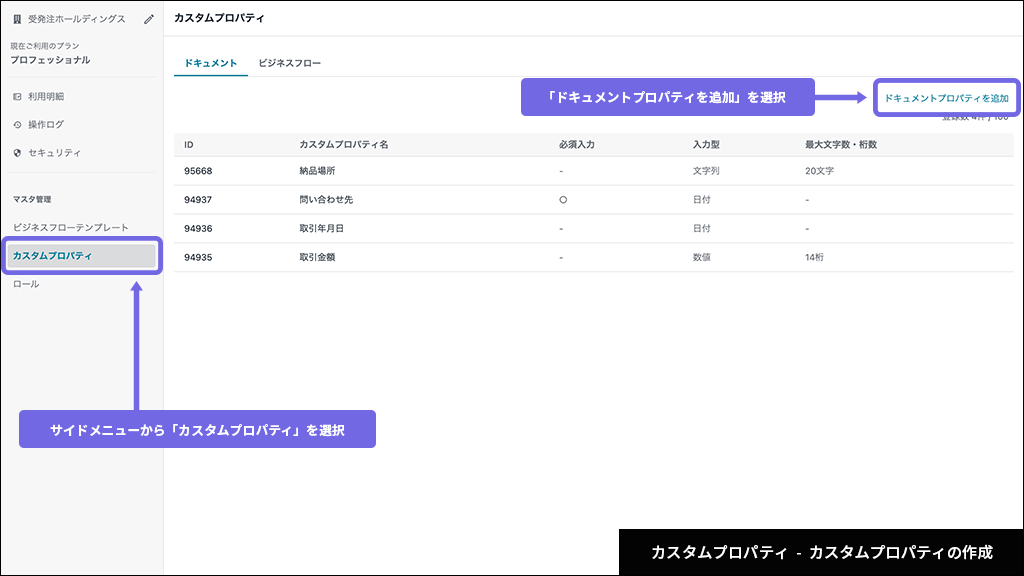This screenshot has height=576, width=1024.
Task: Switch to the ドキュメント tab
Action: tap(210, 63)
